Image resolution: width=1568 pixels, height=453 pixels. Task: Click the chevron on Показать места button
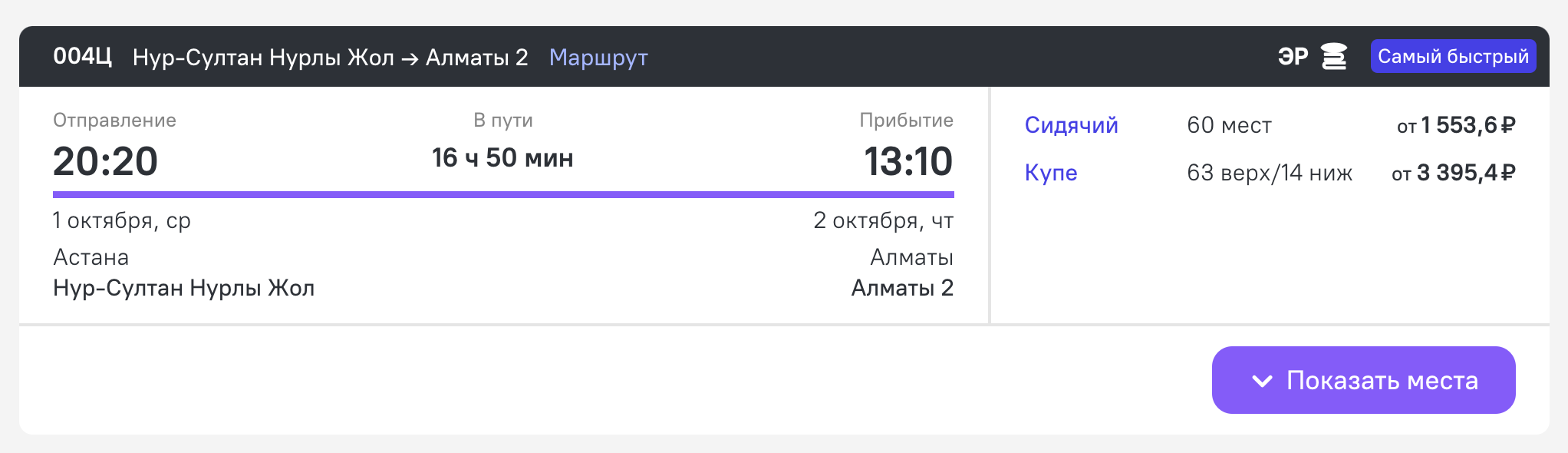point(1262,381)
